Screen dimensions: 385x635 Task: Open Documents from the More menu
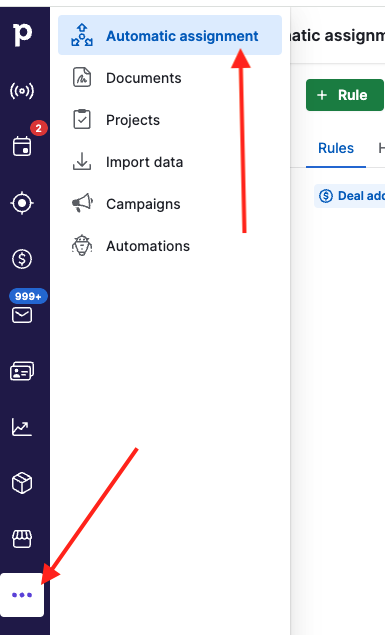(x=170, y=78)
